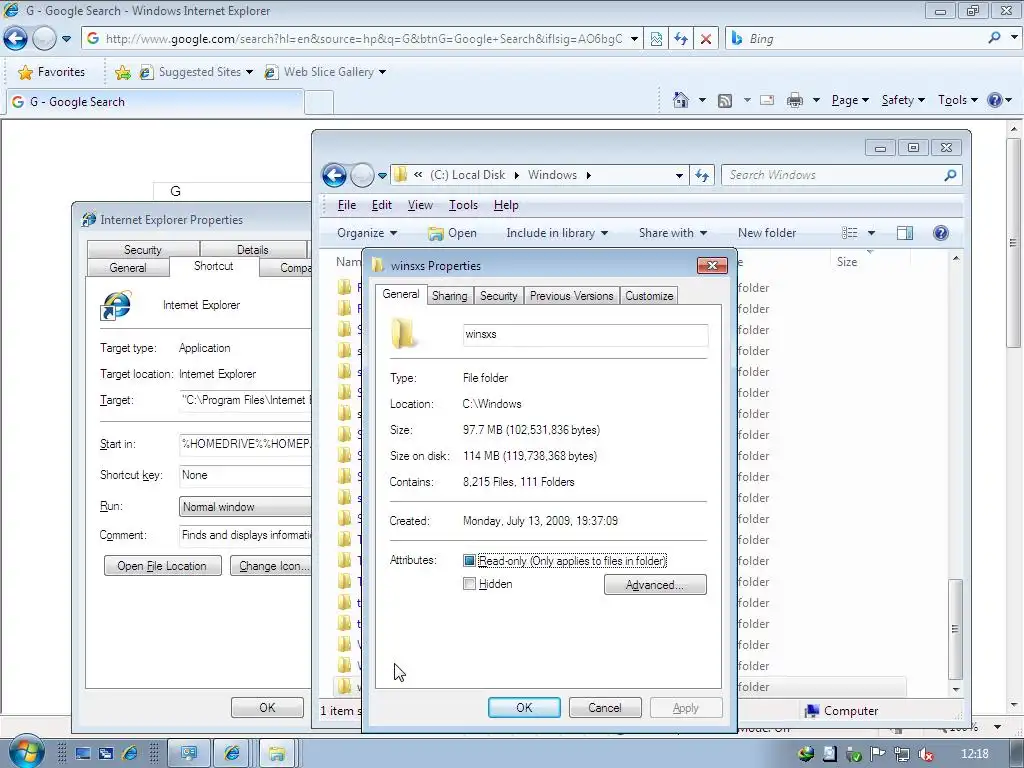Click the winsxs folder name field
Screen dimensions: 1024x768
(585, 334)
